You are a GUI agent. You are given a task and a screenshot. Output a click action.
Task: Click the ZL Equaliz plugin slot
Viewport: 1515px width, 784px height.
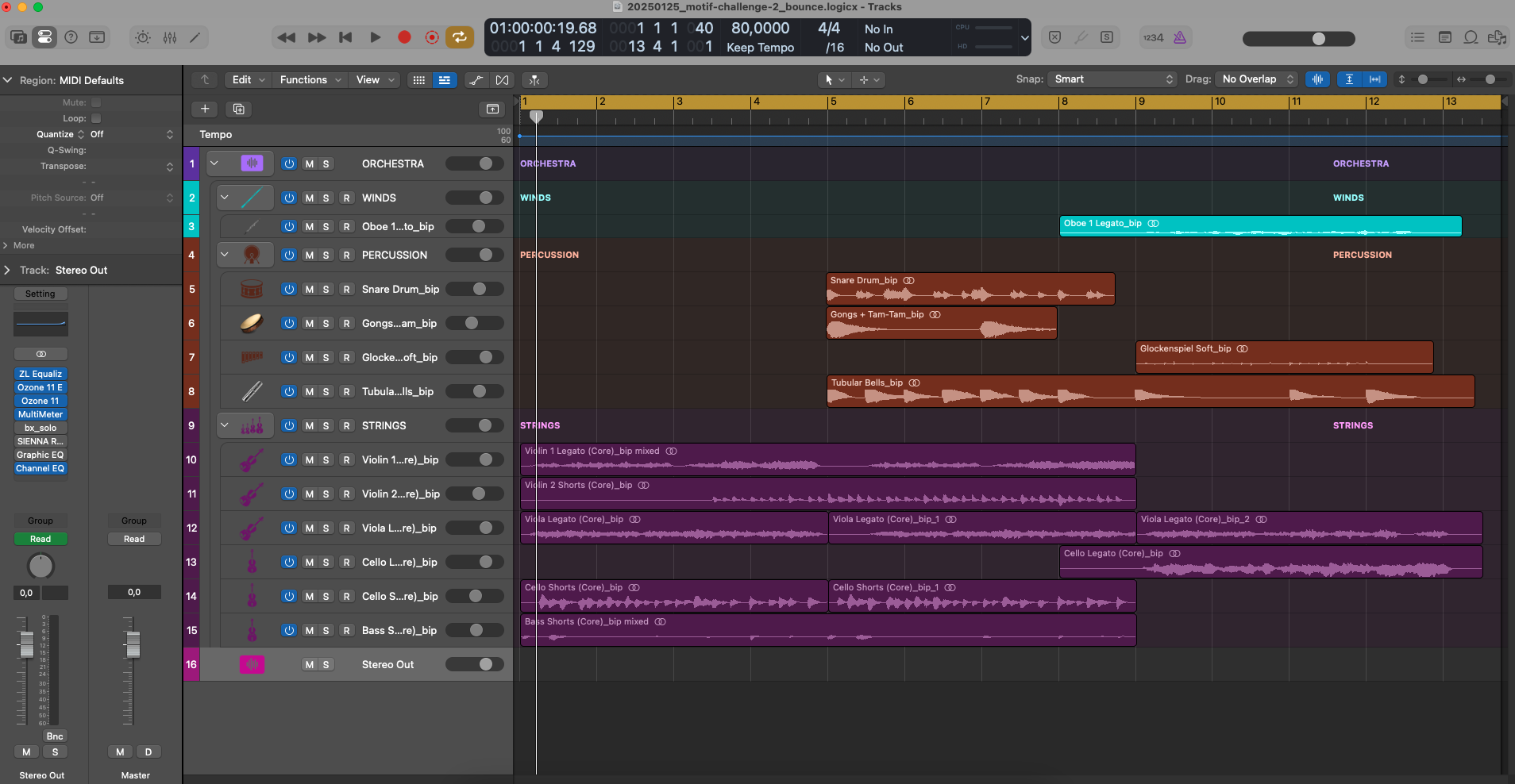40,374
